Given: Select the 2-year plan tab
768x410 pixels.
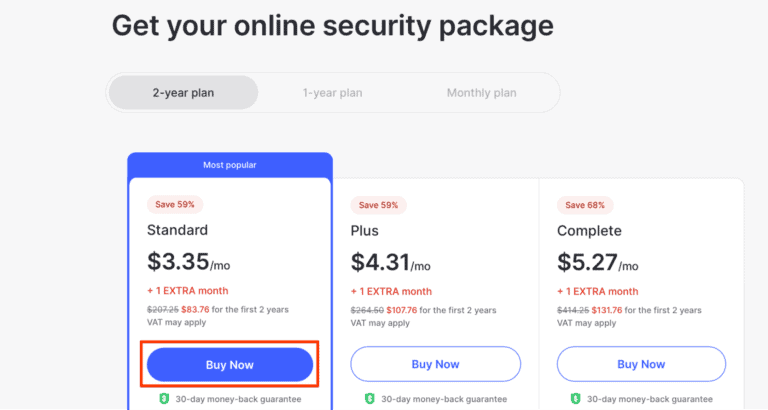Looking at the screenshot, I should [x=183, y=93].
